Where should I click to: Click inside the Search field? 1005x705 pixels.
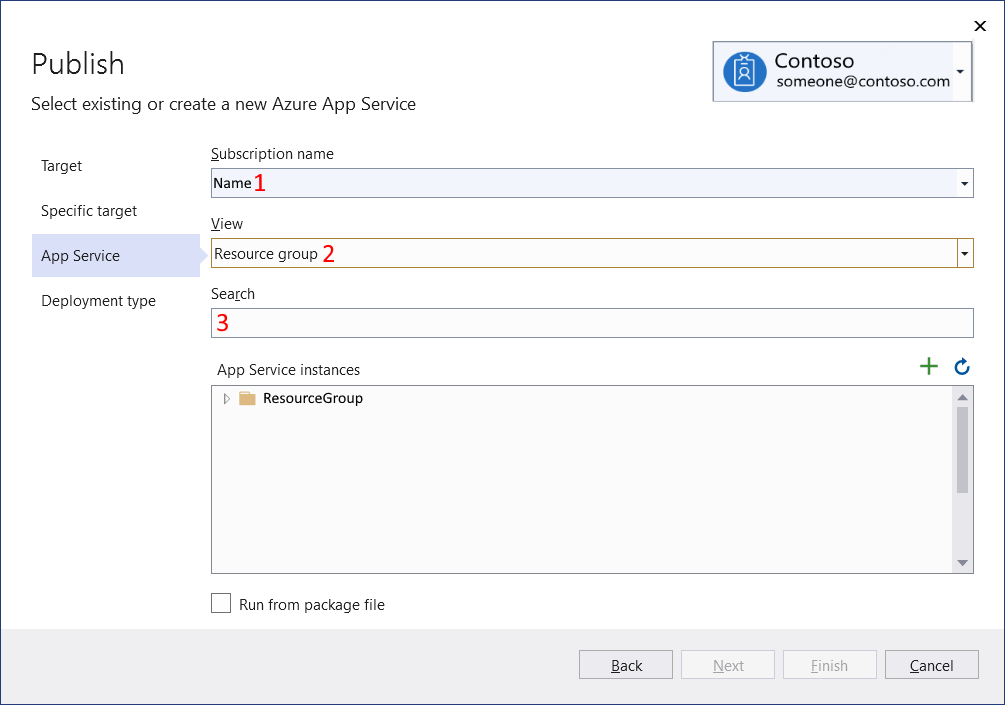[591, 322]
